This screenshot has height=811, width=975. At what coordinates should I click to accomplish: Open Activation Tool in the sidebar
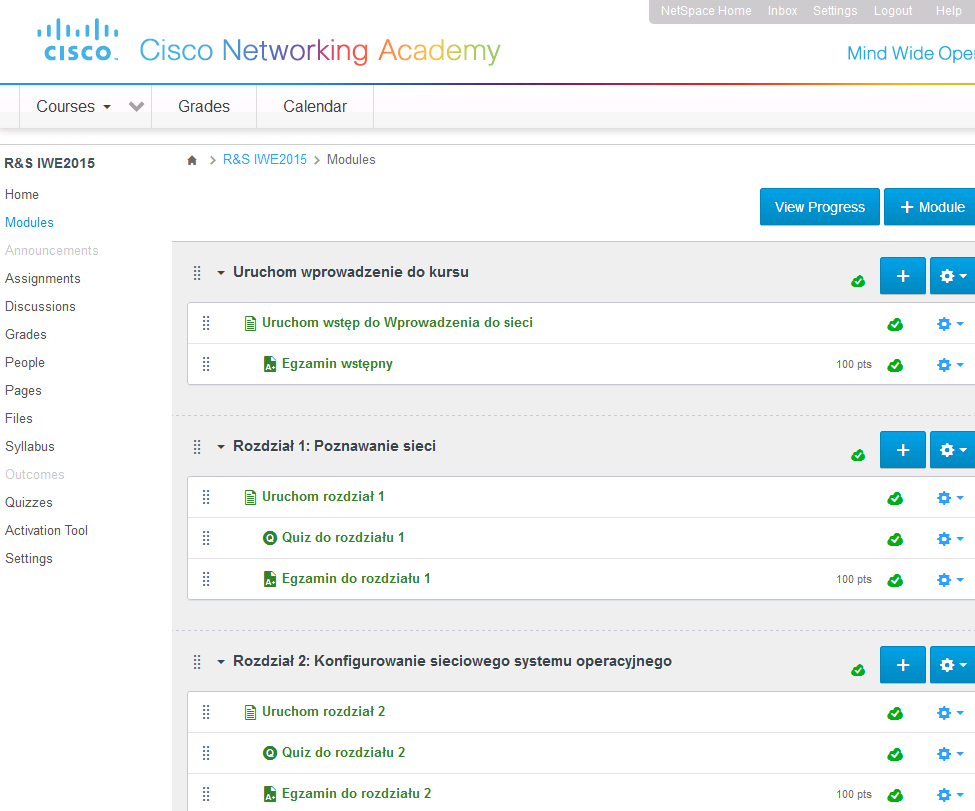[x=47, y=531]
